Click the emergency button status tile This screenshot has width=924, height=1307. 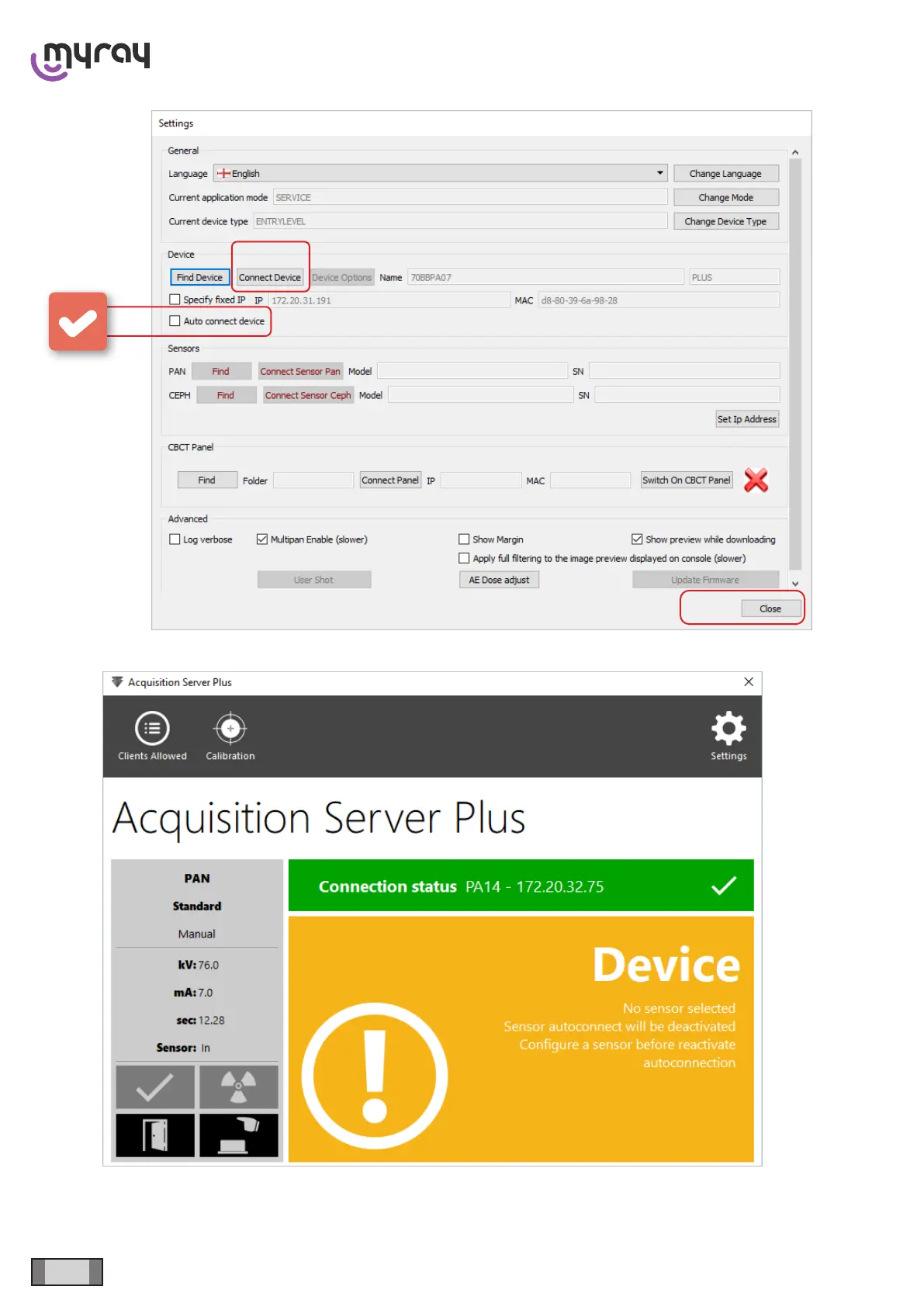[239, 1135]
